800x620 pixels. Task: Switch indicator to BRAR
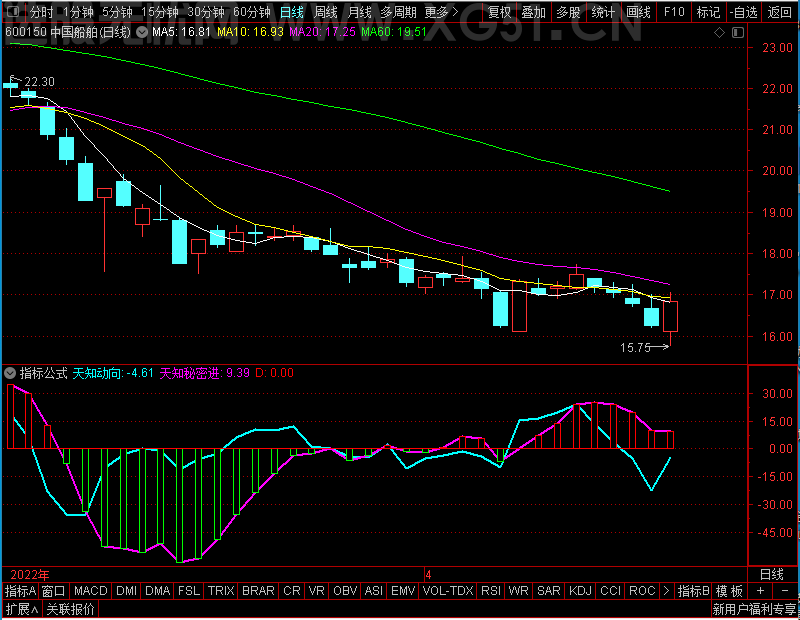(258, 591)
